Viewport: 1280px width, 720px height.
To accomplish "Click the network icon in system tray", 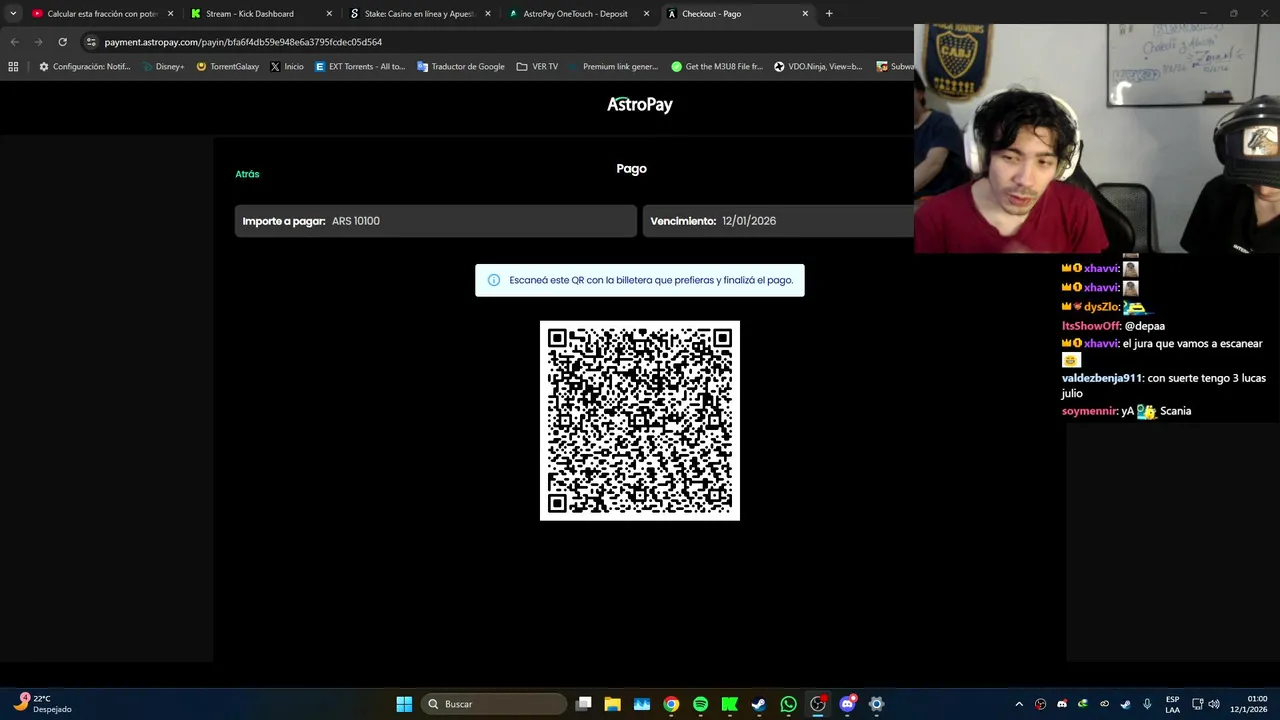I will [1198, 704].
